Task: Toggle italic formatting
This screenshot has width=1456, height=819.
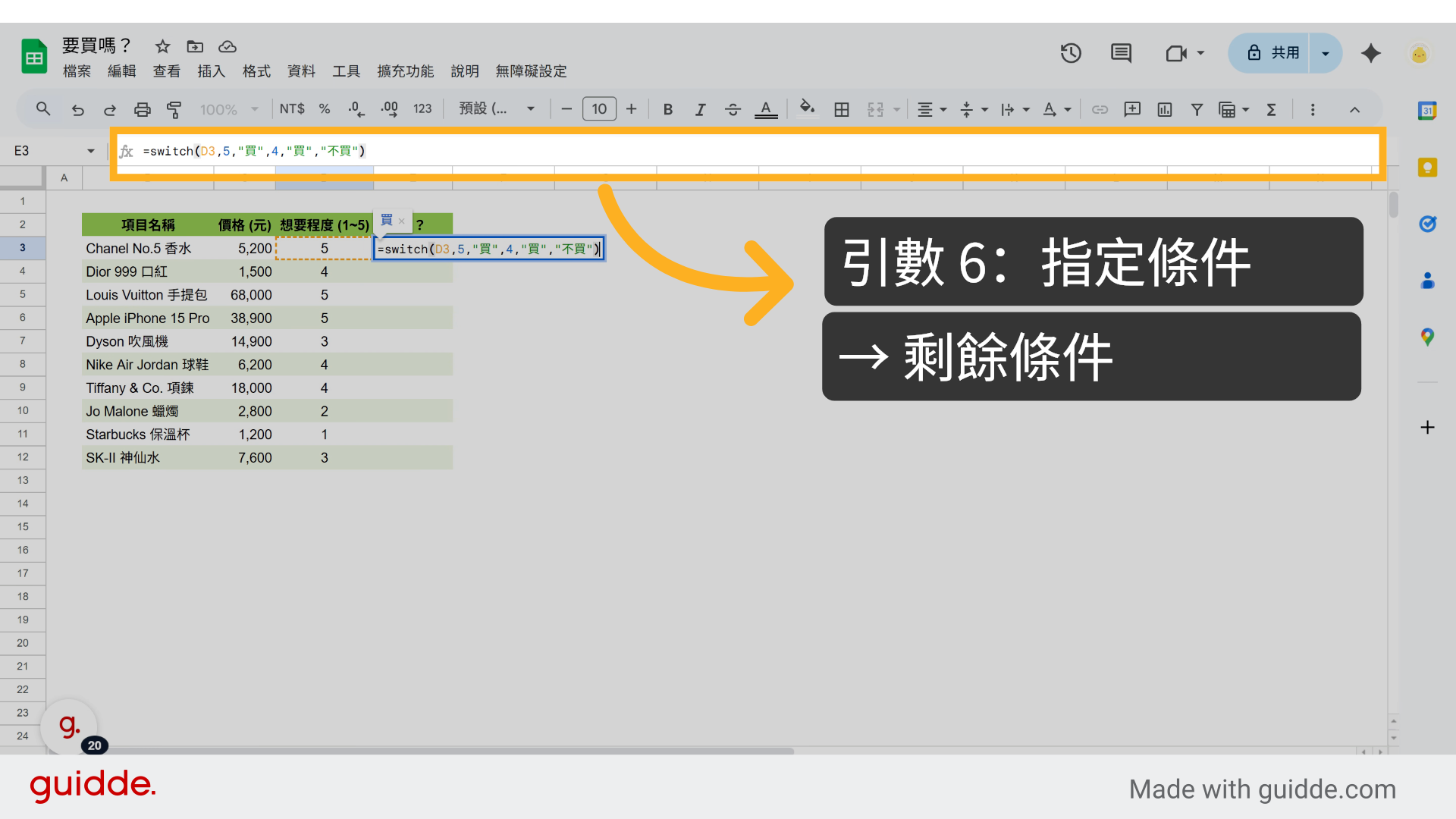Action: point(700,109)
